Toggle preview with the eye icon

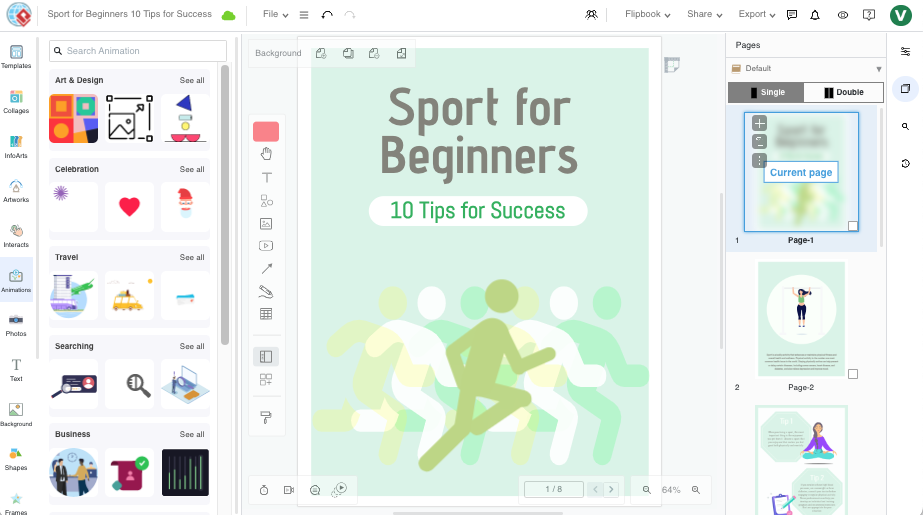click(842, 15)
